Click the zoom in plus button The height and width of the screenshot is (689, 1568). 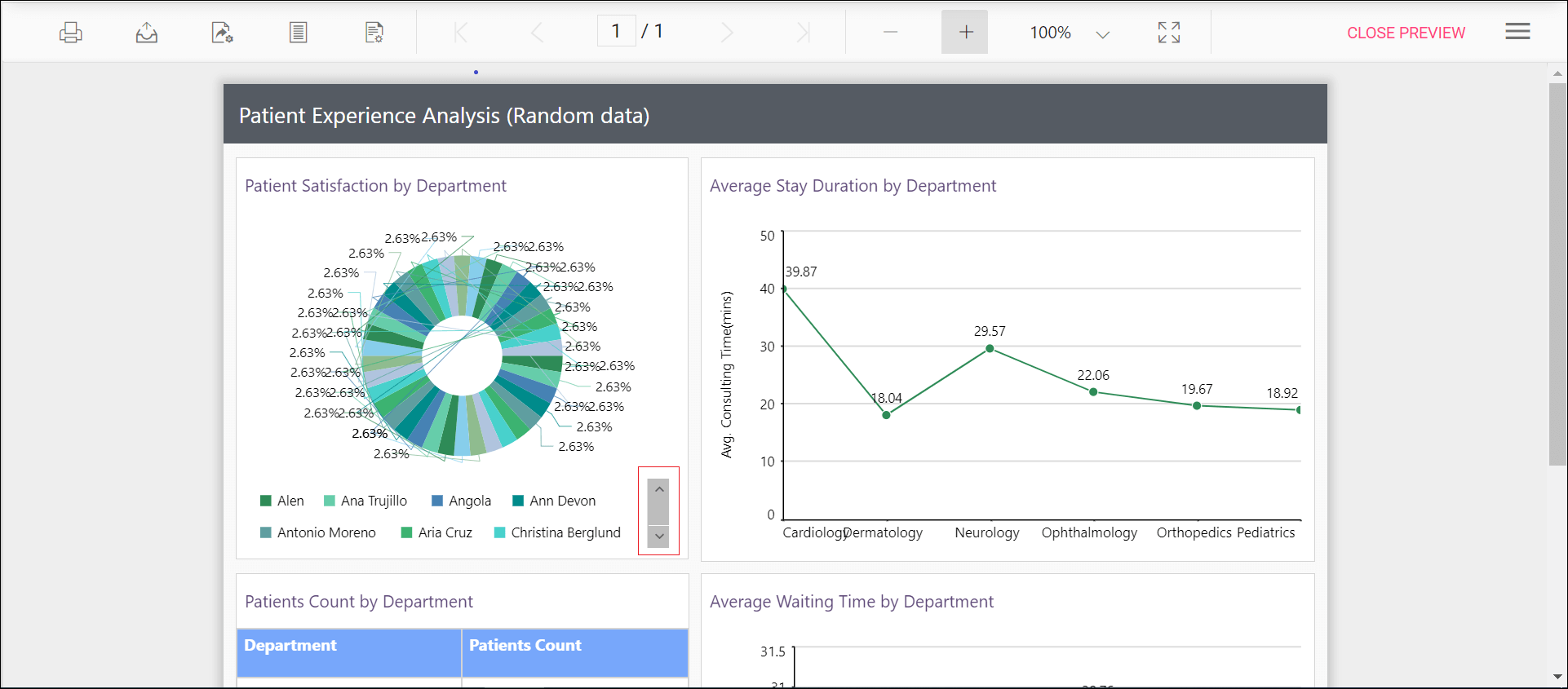click(965, 33)
